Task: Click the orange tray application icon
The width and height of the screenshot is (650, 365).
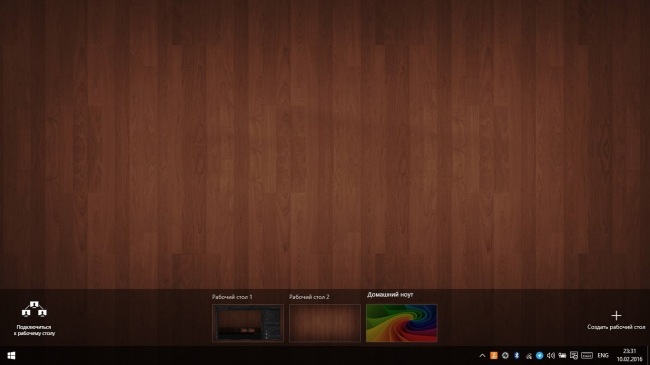Action: tap(494, 355)
